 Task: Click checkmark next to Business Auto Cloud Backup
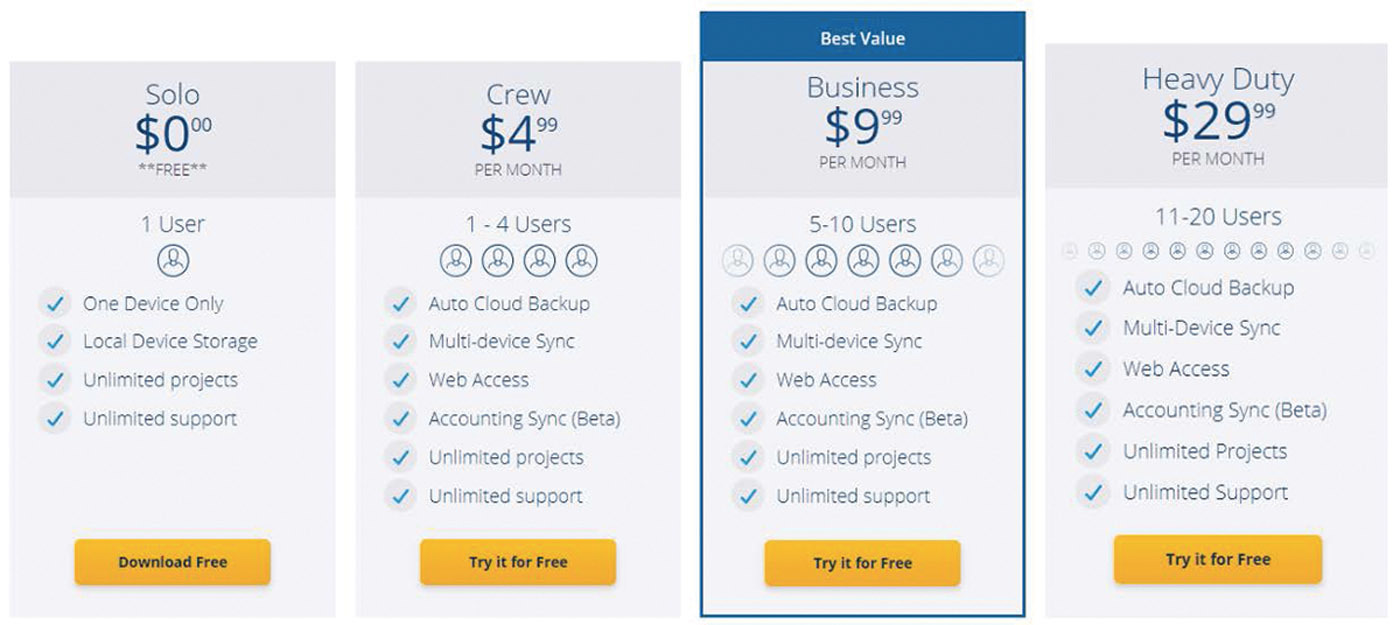pyautogui.click(x=748, y=303)
